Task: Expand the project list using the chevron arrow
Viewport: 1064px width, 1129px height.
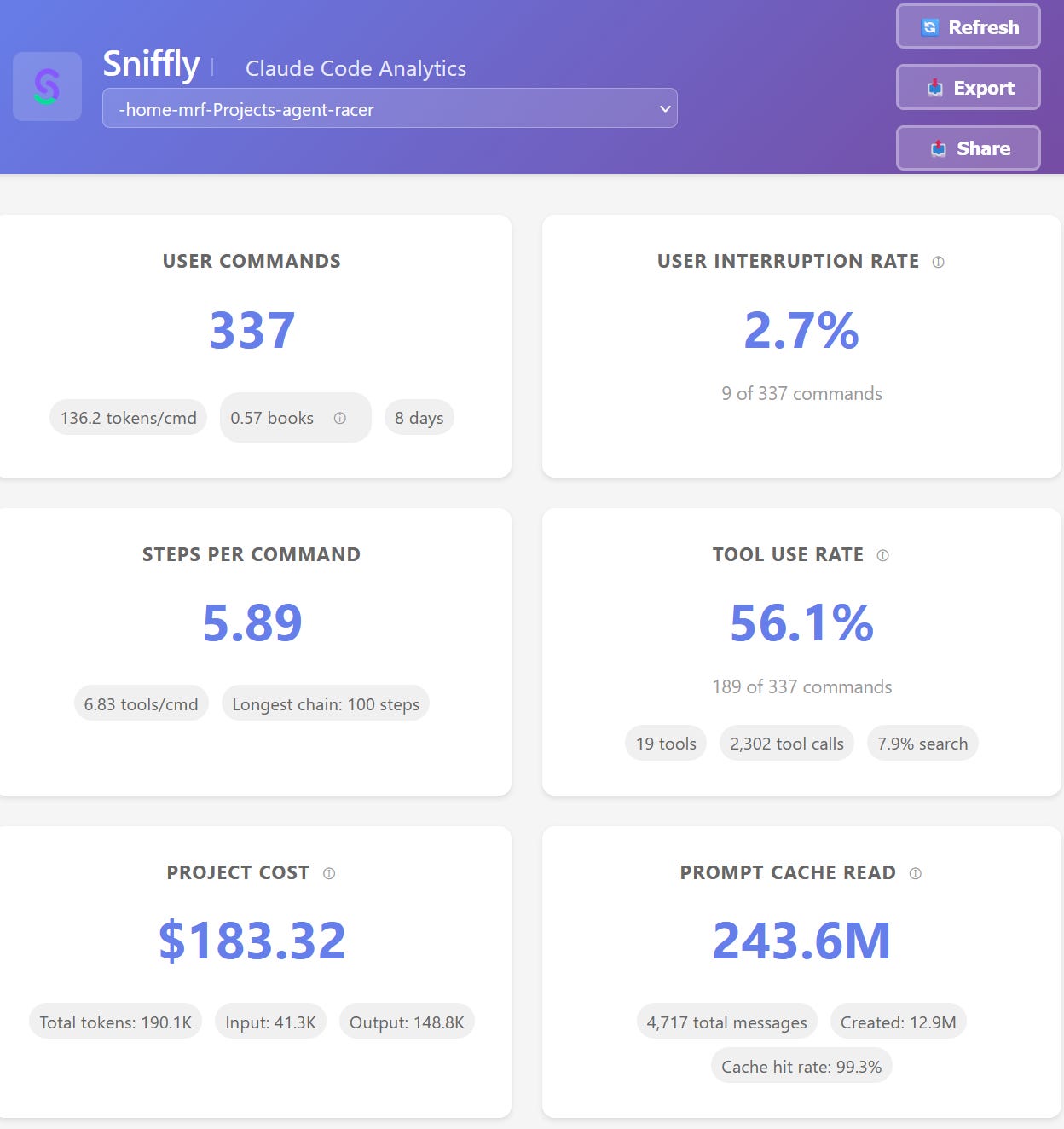Action: [665, 108]
